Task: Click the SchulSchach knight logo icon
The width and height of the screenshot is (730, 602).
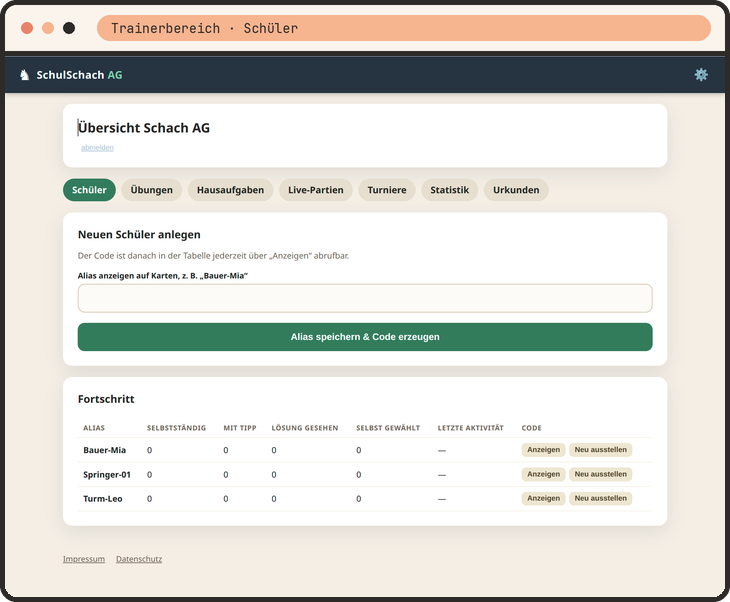Action: pos(24,75)
